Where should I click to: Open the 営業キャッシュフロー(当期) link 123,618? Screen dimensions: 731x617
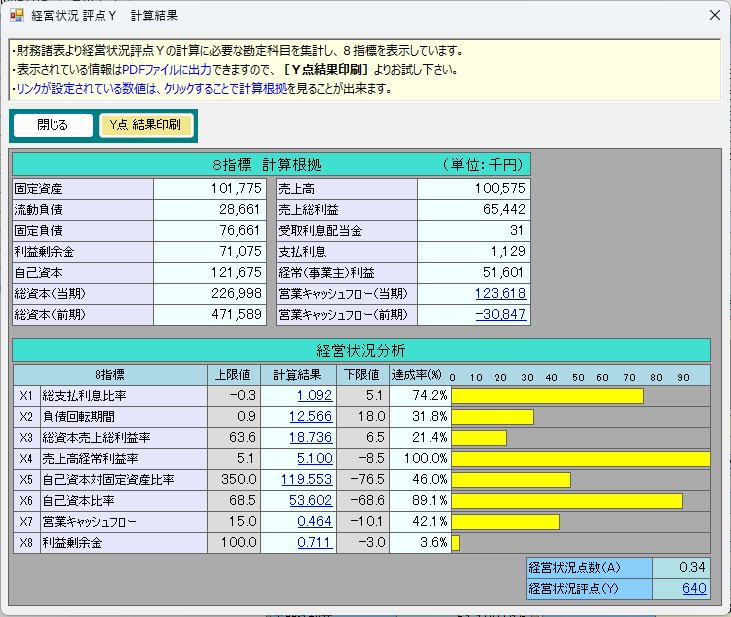[x=500, y=293]
